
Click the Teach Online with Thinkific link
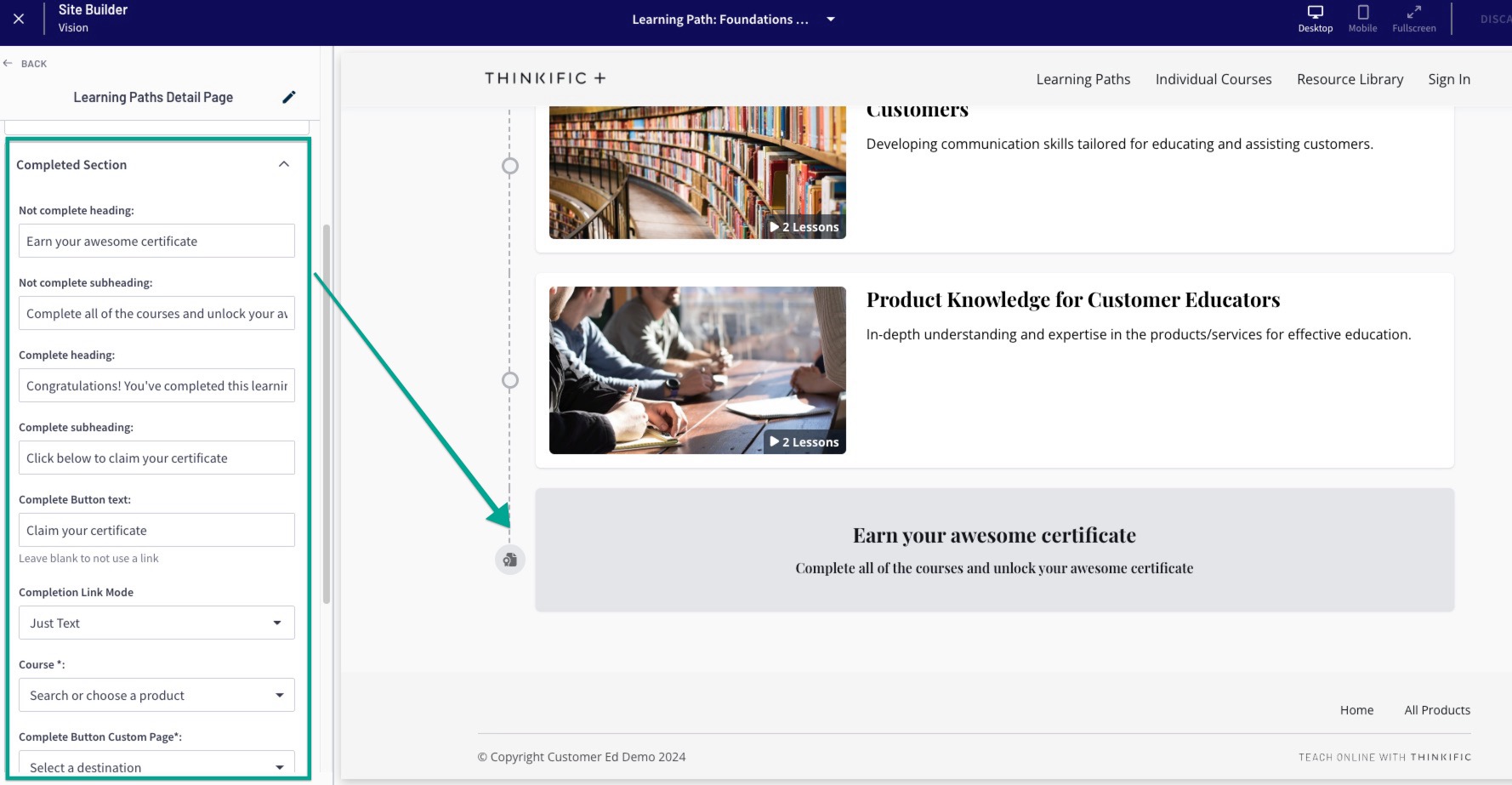point(1384,757)
